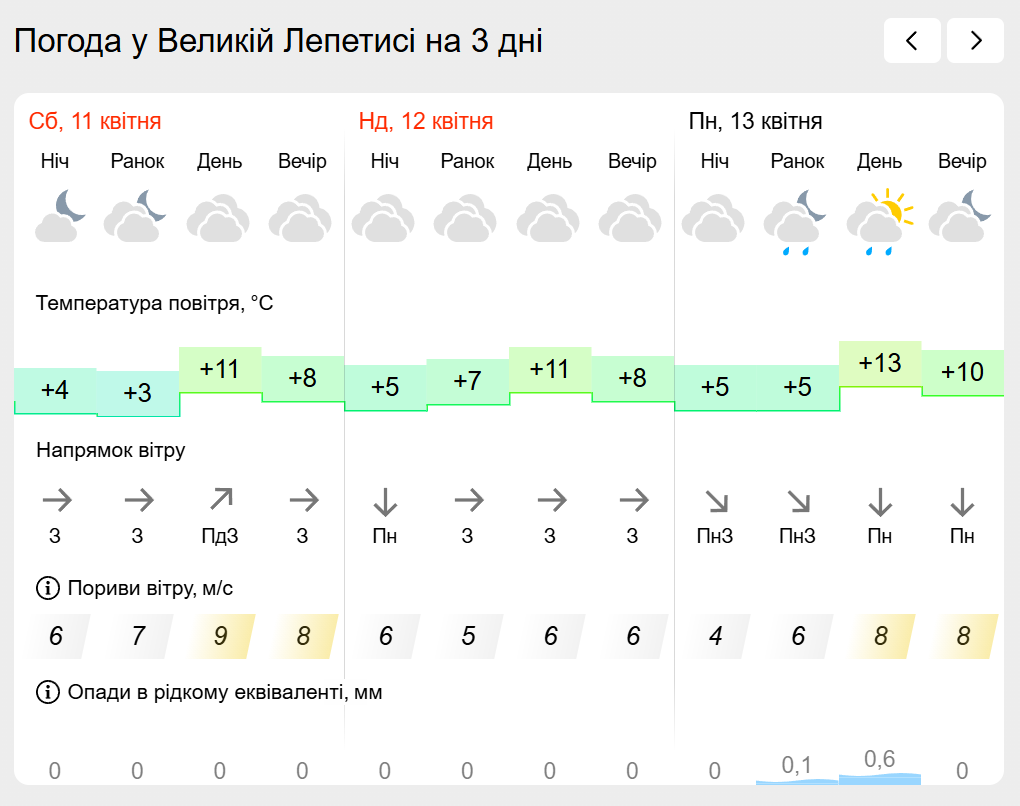Click Monday evening cloud-and-moon icon
Screen dimensions: 1020x806
(961, 216)
